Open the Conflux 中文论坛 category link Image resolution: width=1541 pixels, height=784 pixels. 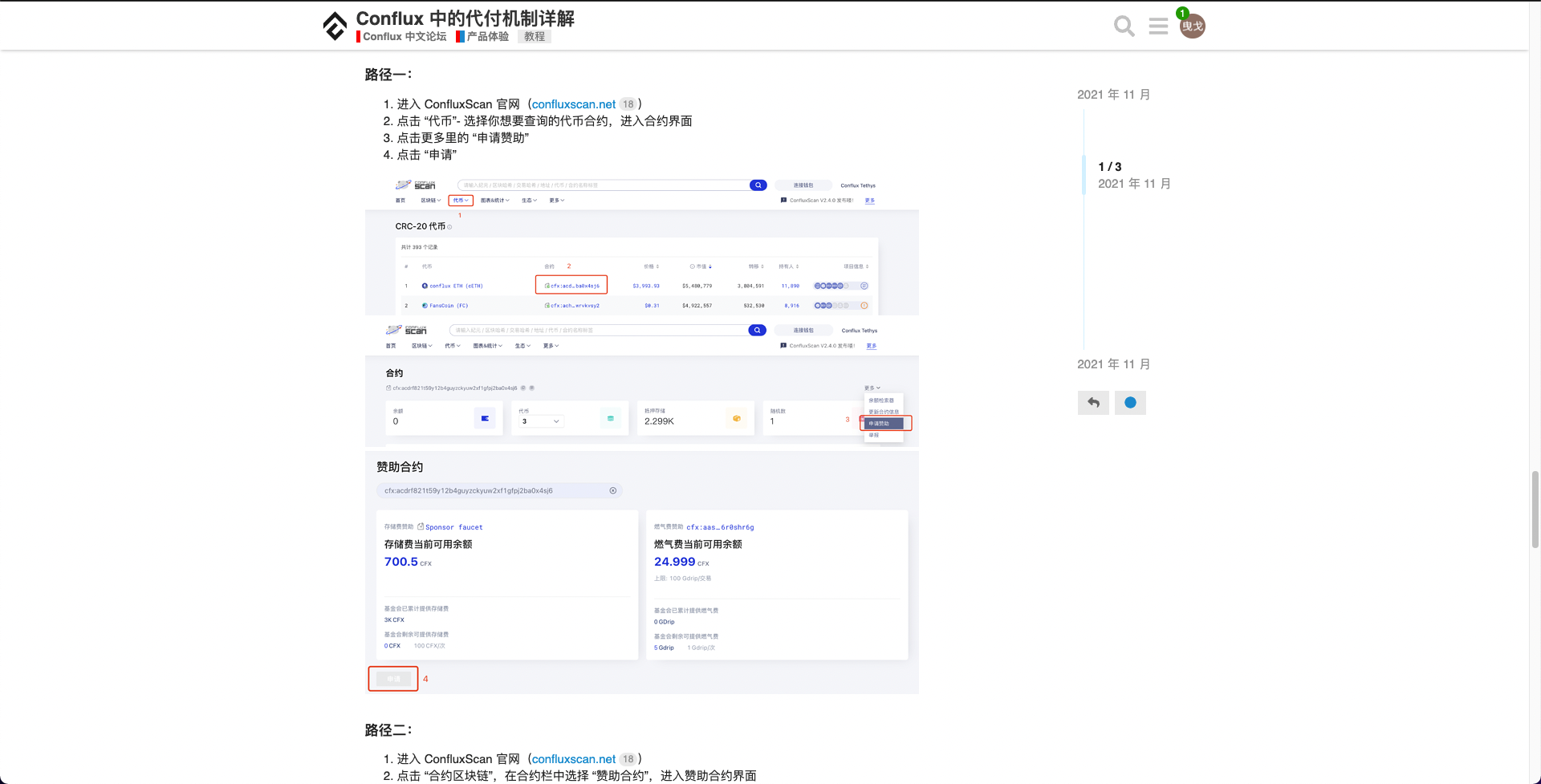[x=401, y=36]
